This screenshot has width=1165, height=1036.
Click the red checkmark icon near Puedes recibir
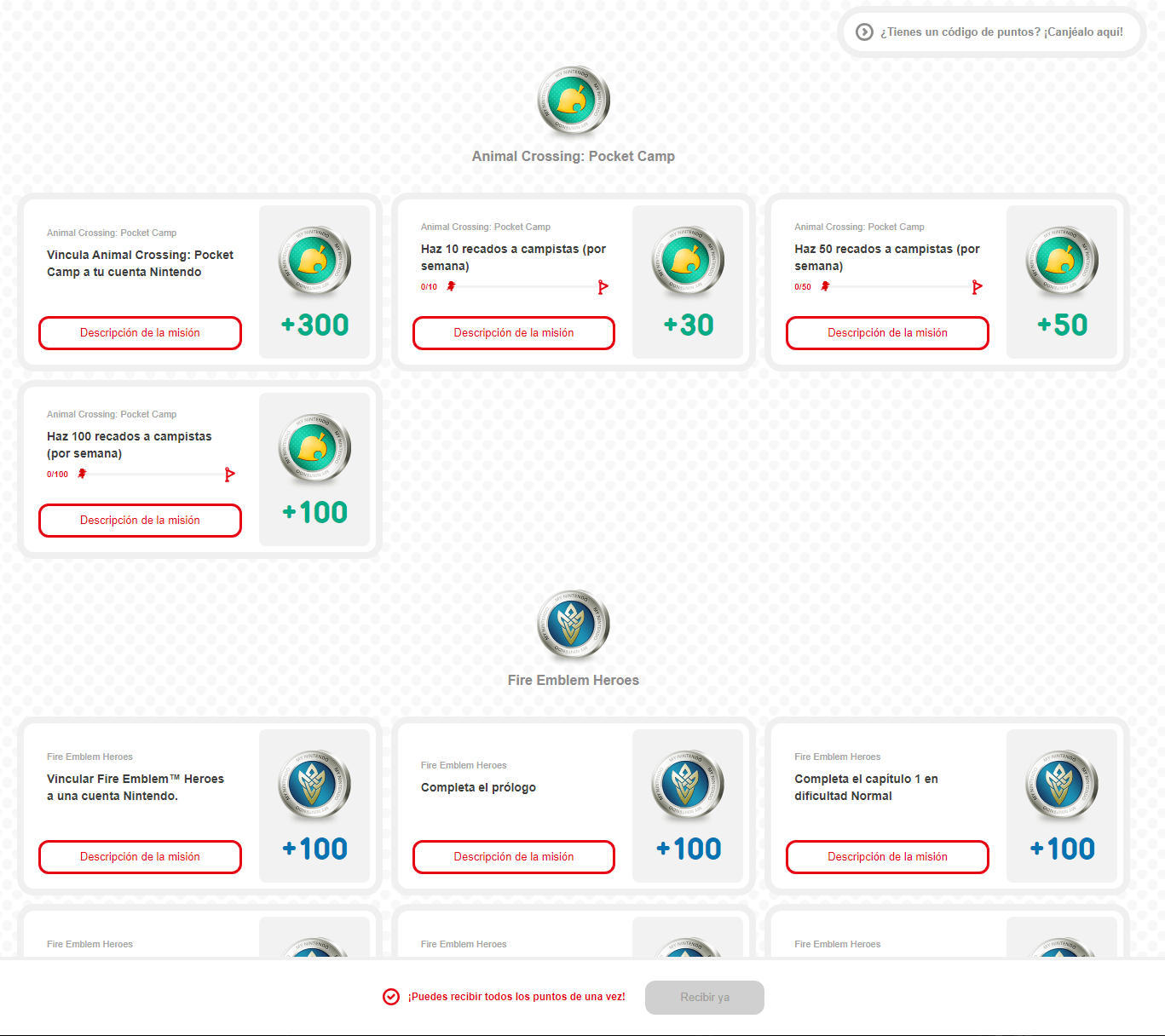click(x=391, y=997)
